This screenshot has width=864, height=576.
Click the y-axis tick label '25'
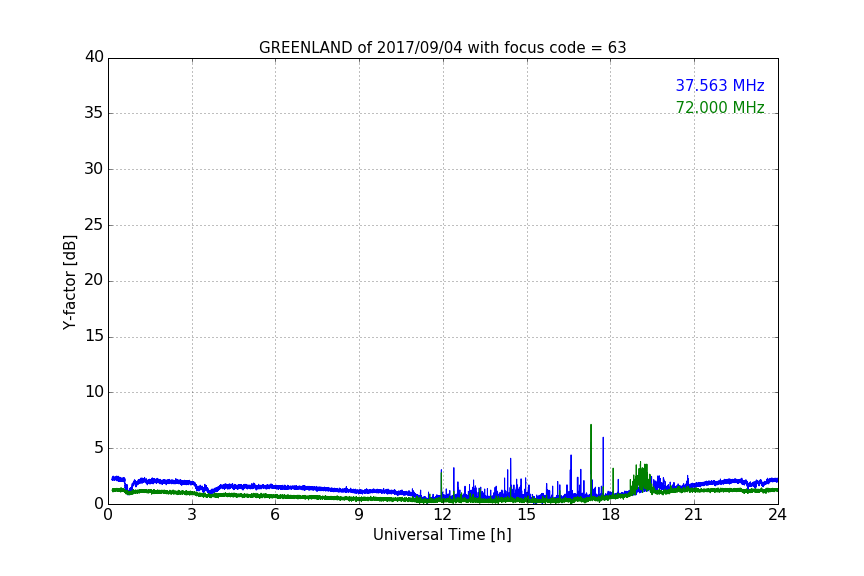pos(94,225)
